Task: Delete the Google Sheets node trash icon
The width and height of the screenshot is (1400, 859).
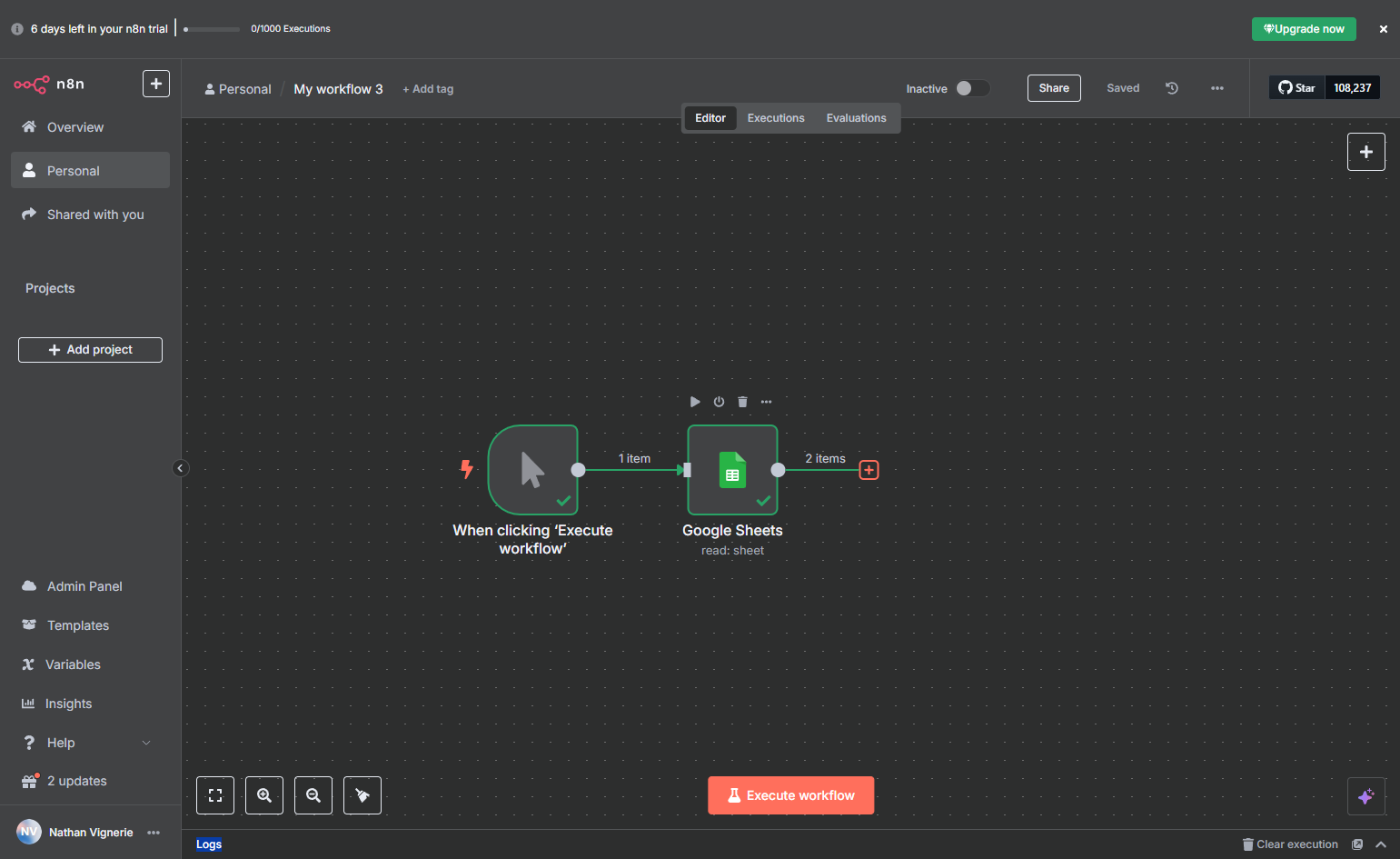Action: pyautogui.click(x=742, y=402)
